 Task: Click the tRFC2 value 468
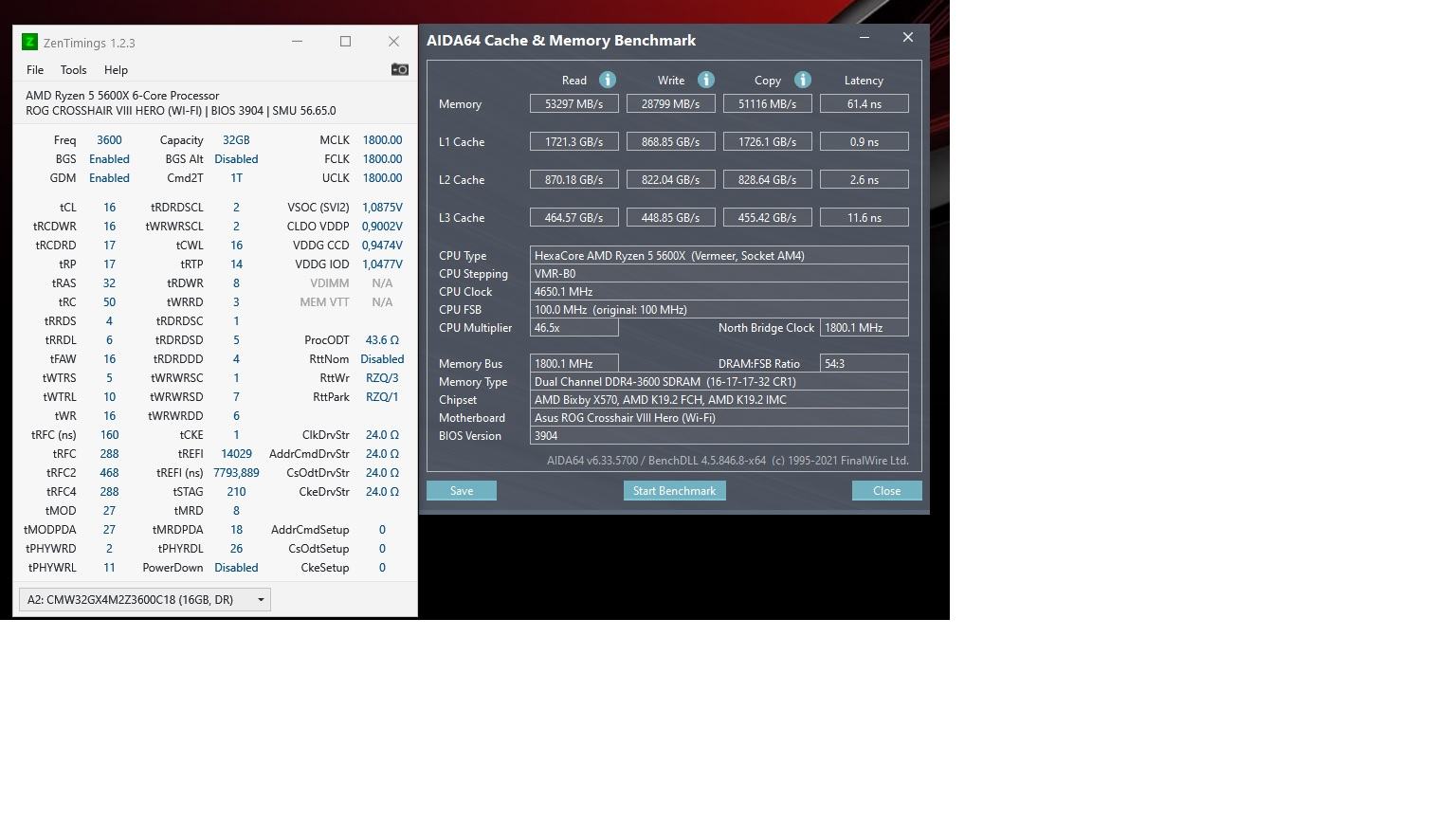109,472
